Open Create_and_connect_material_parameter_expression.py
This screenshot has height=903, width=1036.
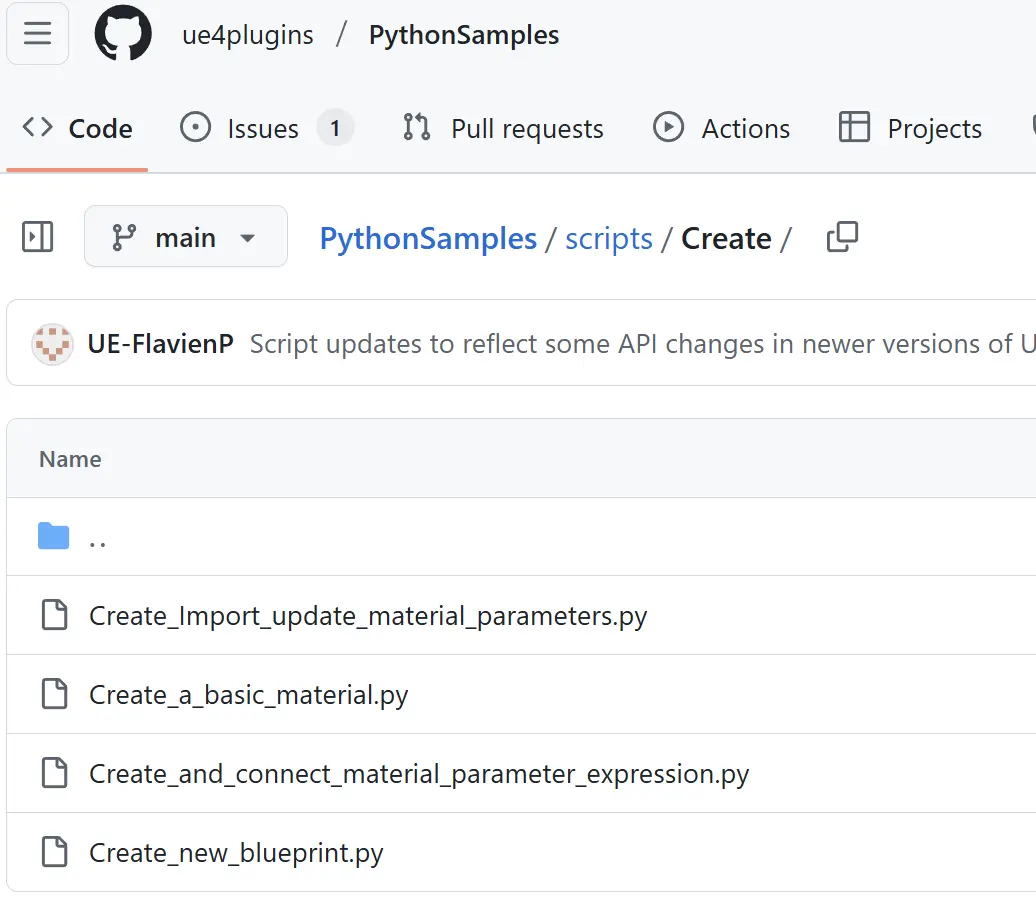click(419, 774)
